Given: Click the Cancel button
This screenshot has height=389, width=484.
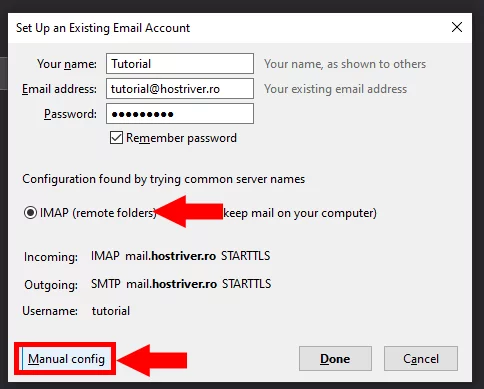Looking at the screenshot, I should point(421,359).
